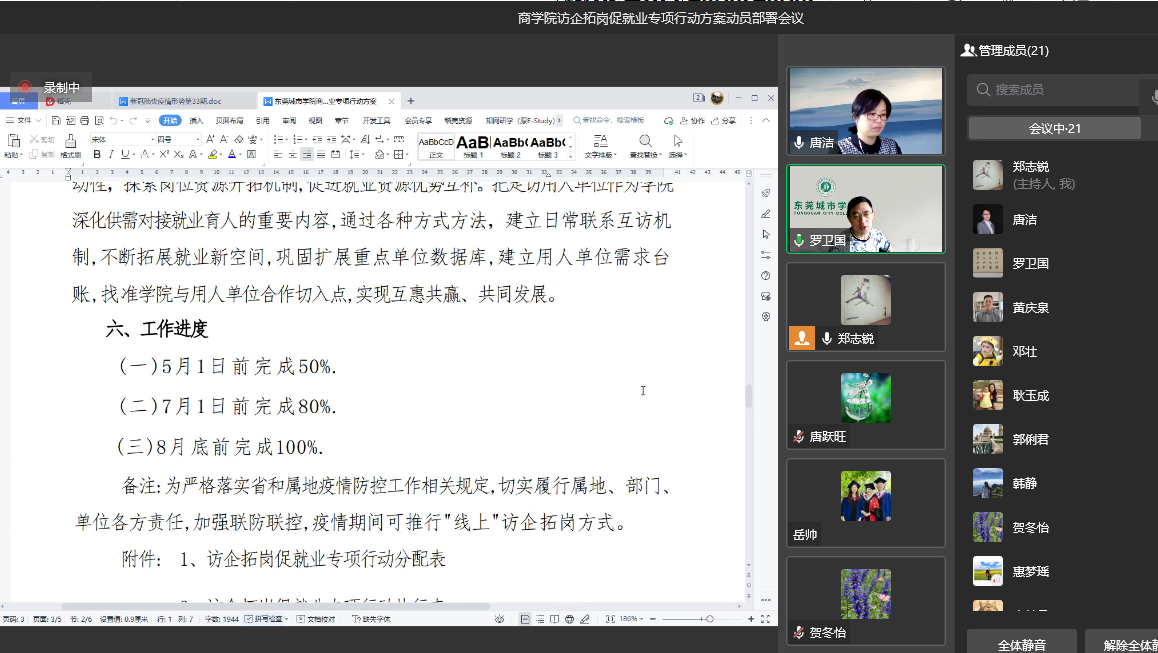Clear formatting with the eraser icon
Image resolution: width=1158 pixels, height=653 pixels.
click(x=239, y=139)
